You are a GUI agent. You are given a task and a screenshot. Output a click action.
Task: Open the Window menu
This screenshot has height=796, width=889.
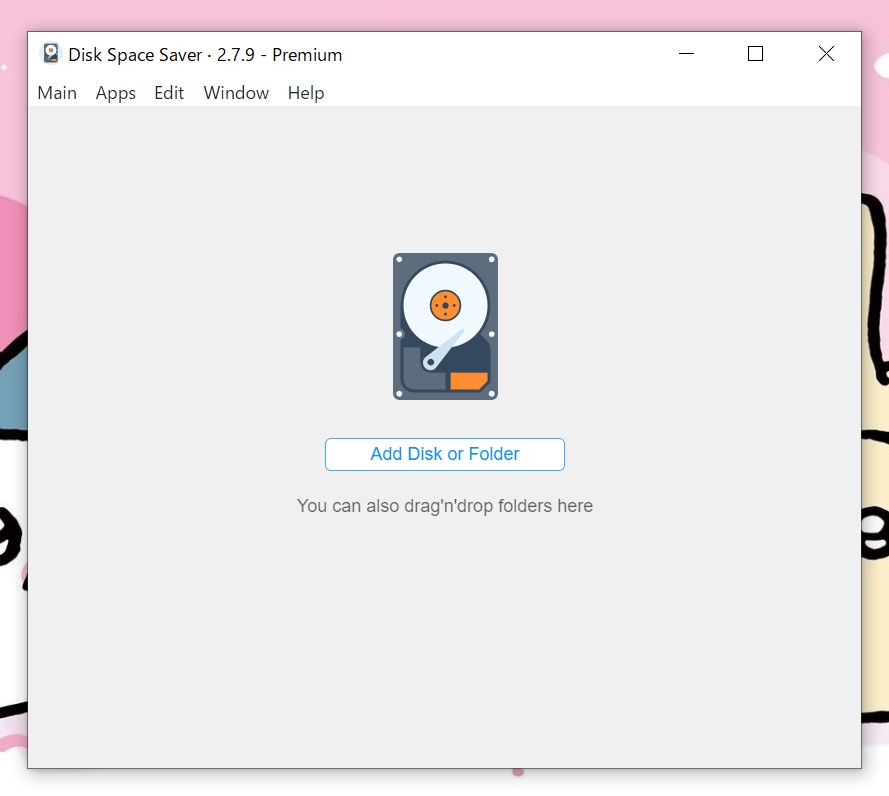pyautogui.click(x=236, y=92)
